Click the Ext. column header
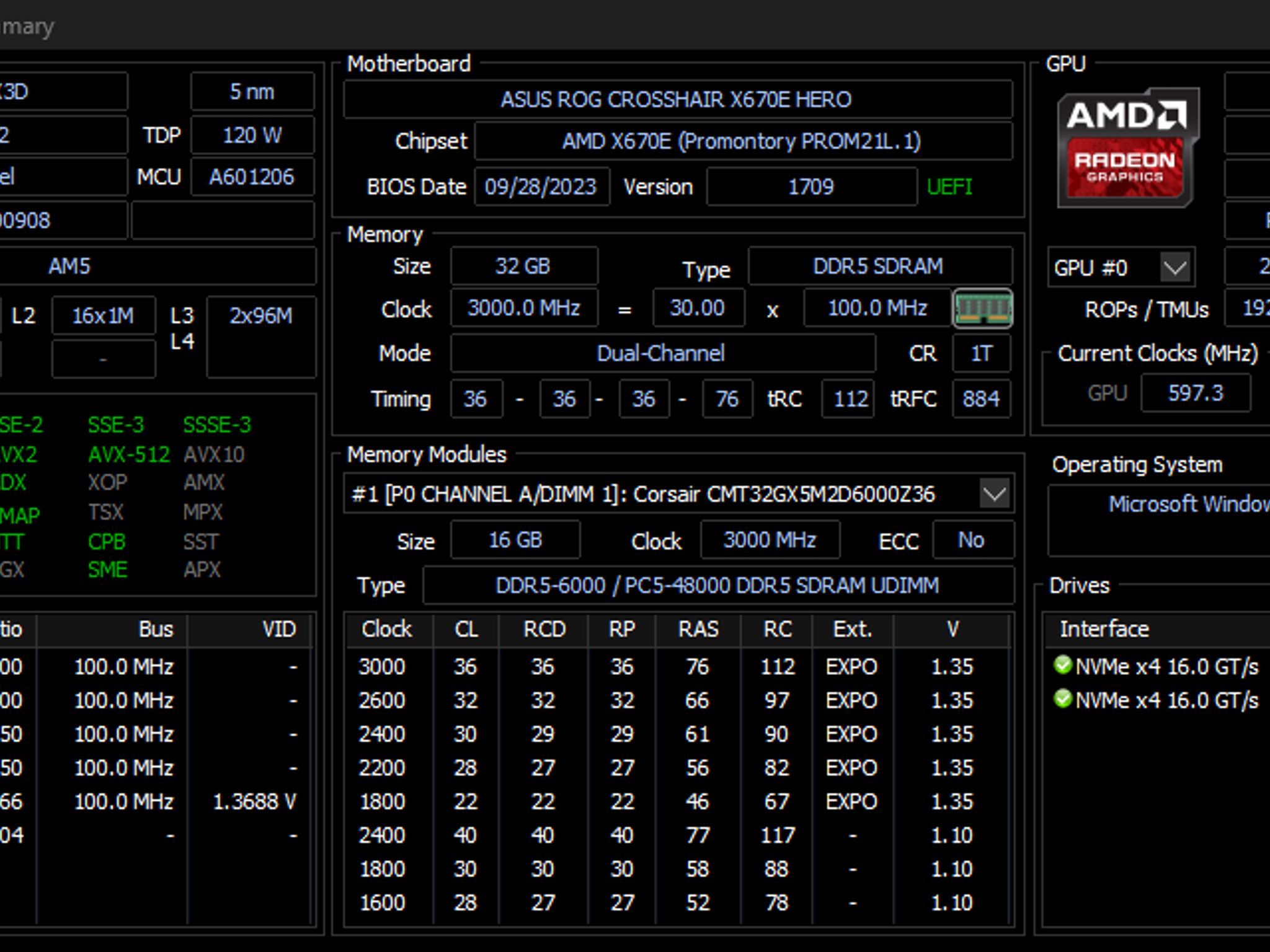The height and width of the screenshot is (952, 1270). point(853,629)
